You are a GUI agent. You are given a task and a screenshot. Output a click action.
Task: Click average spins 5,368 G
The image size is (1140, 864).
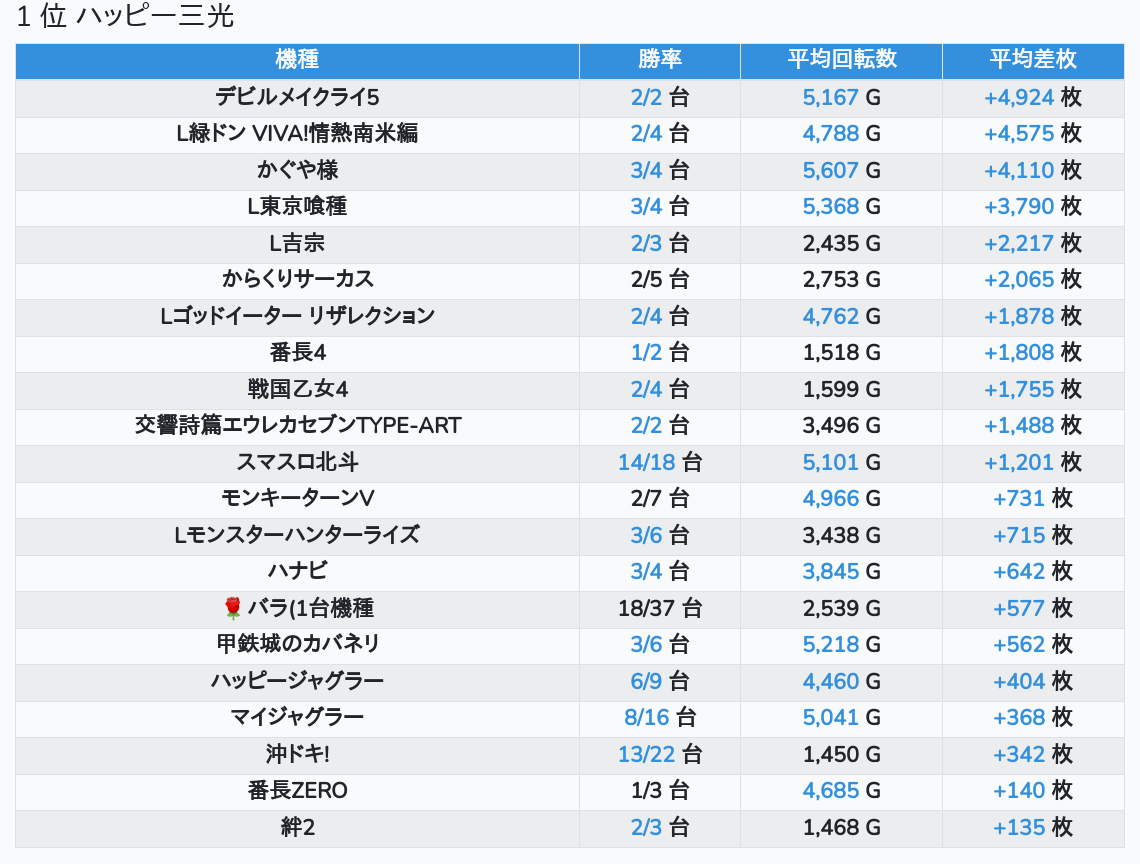tap(841, 207)
